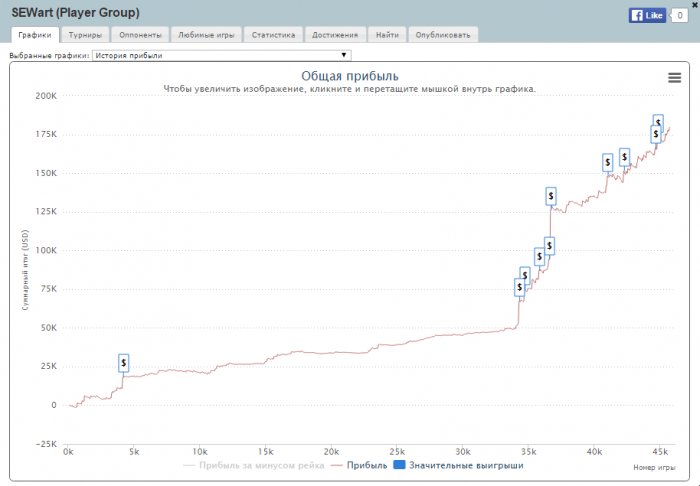Click the $ win marker at 125K-135K peak
This screenshot has width=700, height=486.
click(551, 196)
